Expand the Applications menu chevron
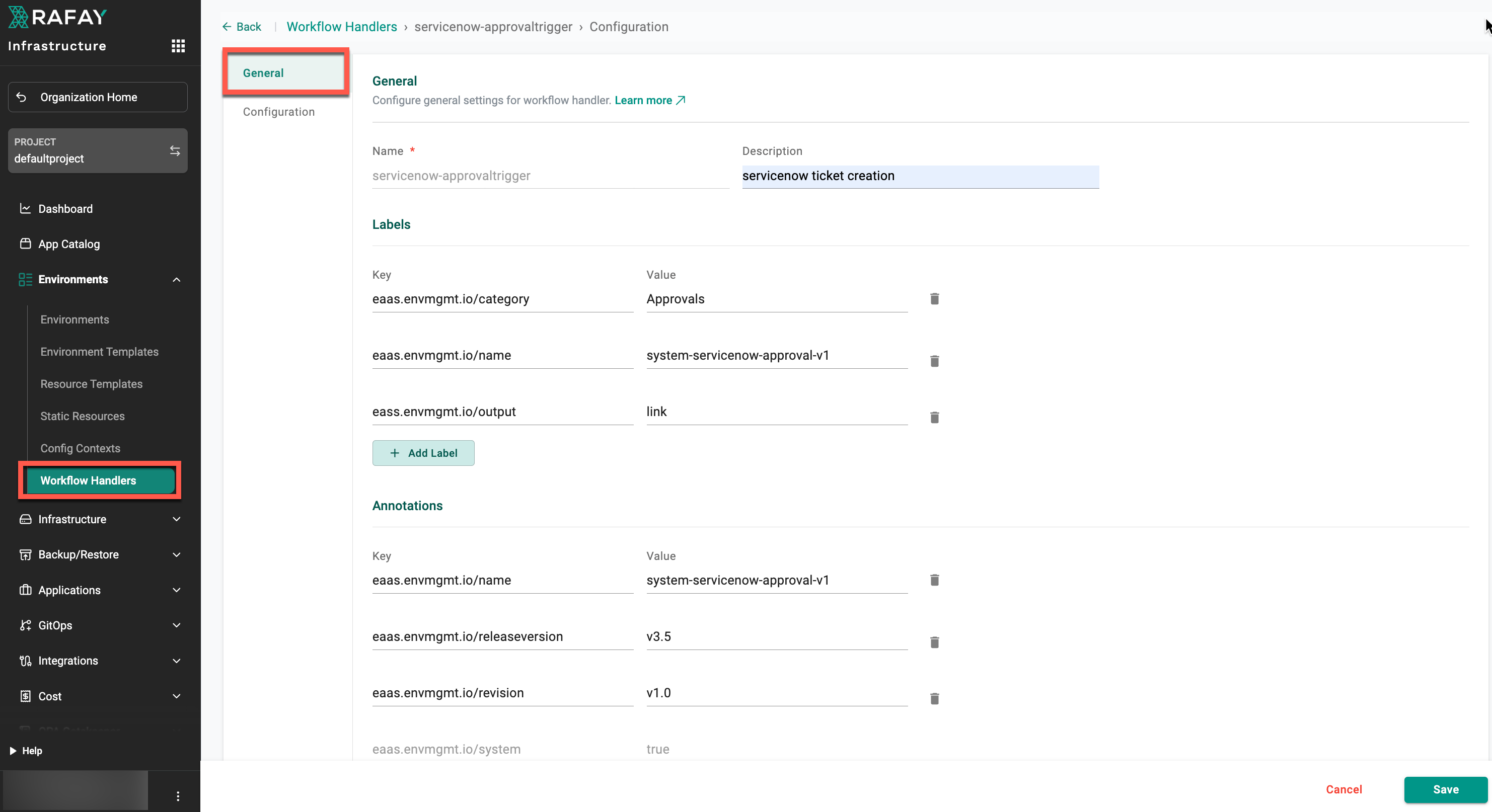 [177, 590]
